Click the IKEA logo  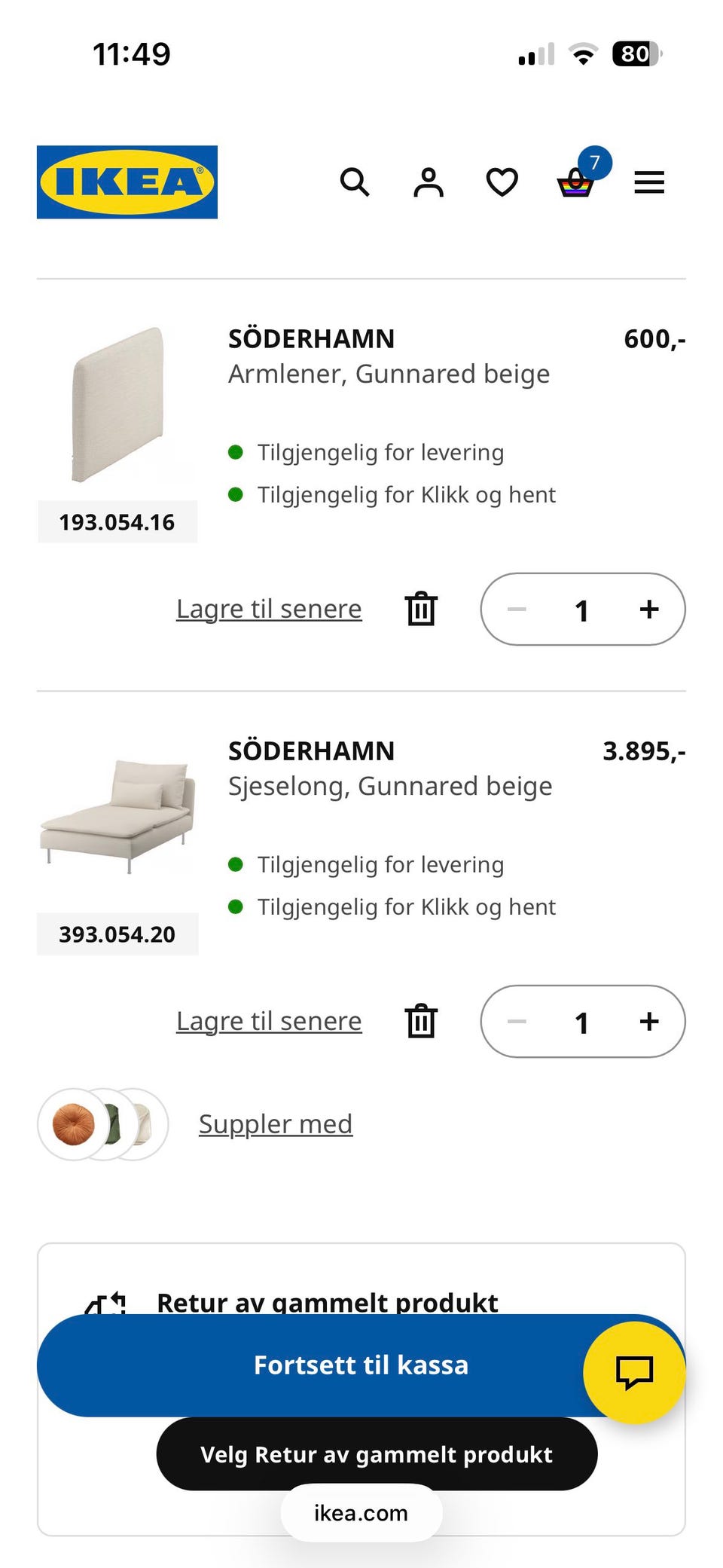click(127, 182)
